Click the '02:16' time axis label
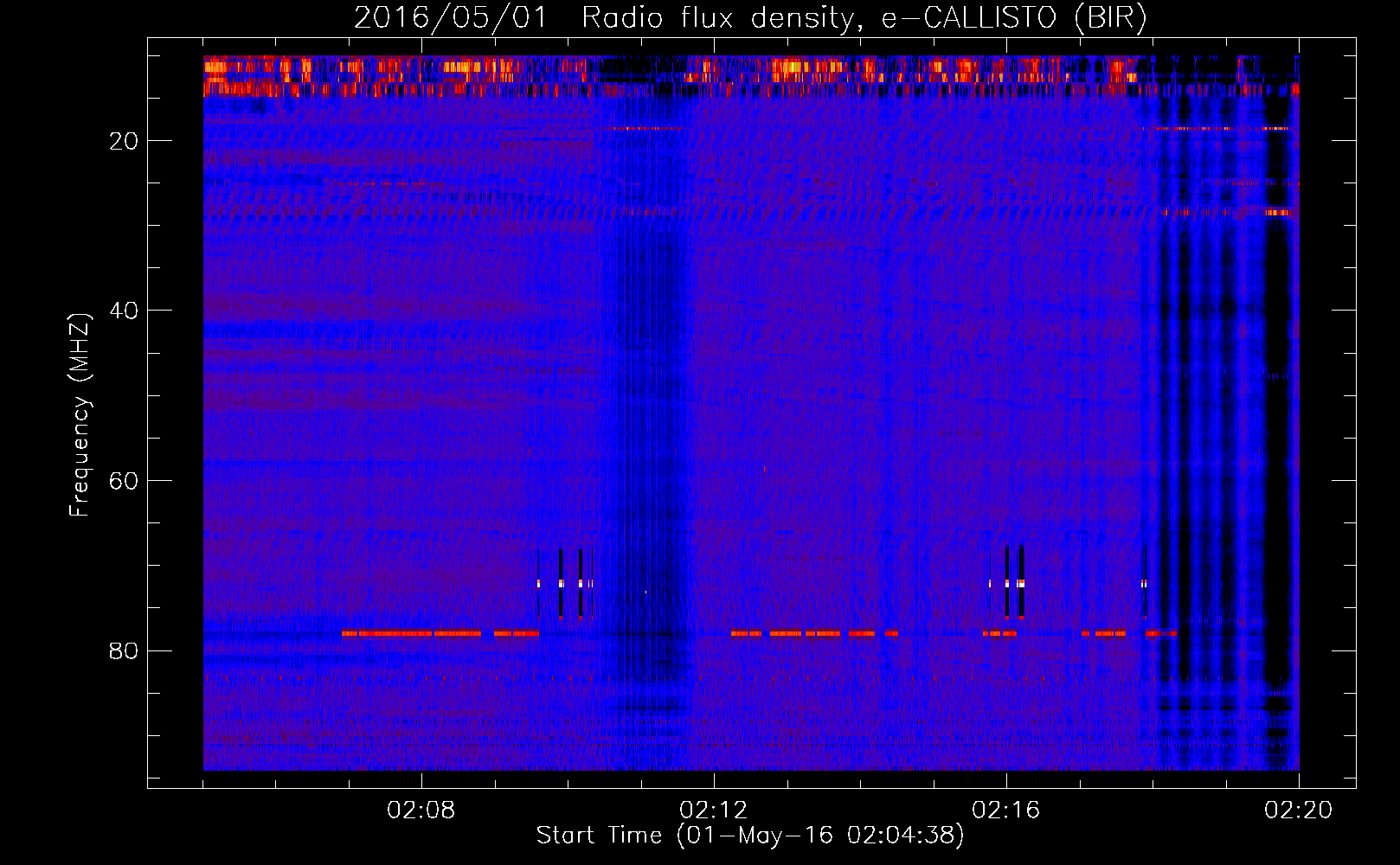 click(1006, 811)
